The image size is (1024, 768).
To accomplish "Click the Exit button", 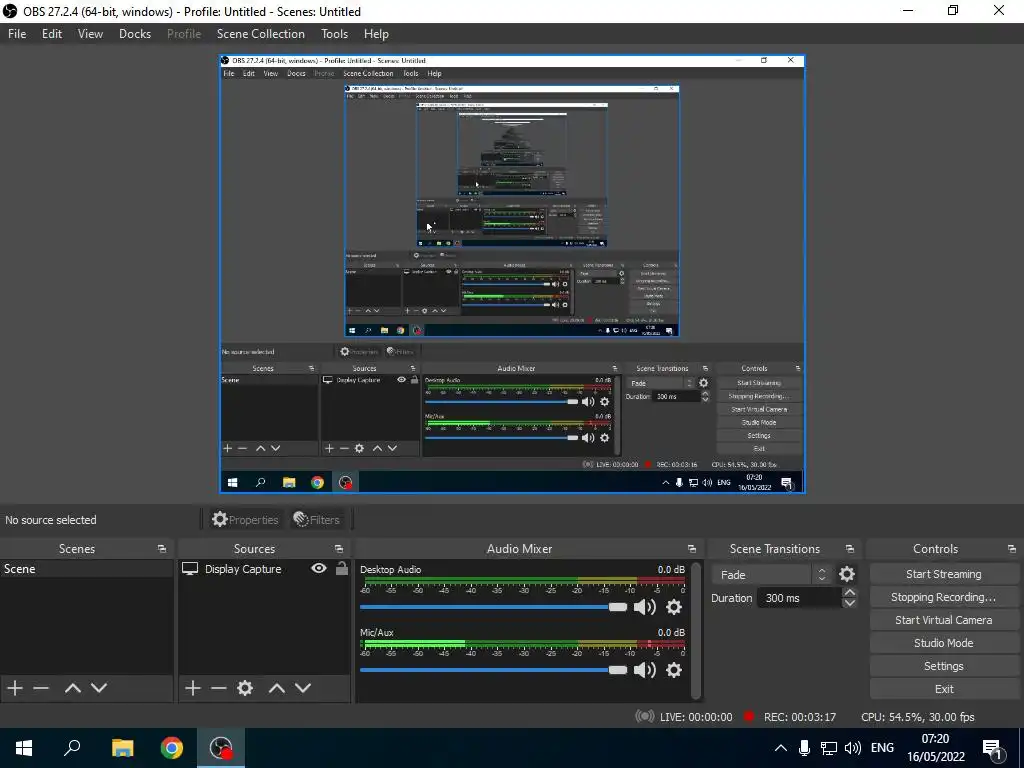I will (x=944, y=689).
